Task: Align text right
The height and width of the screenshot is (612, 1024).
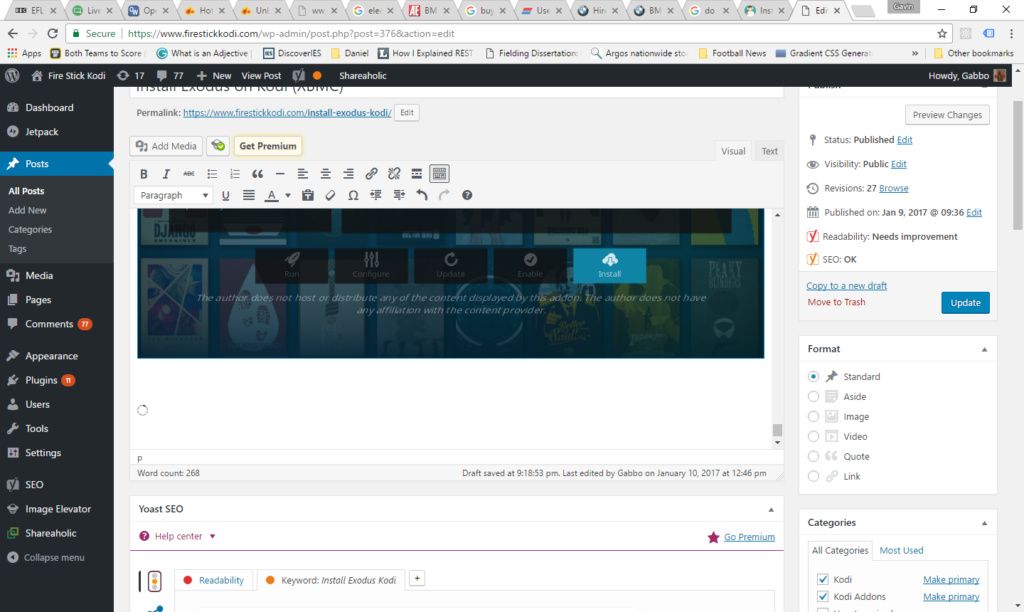Action: [348, 174]
